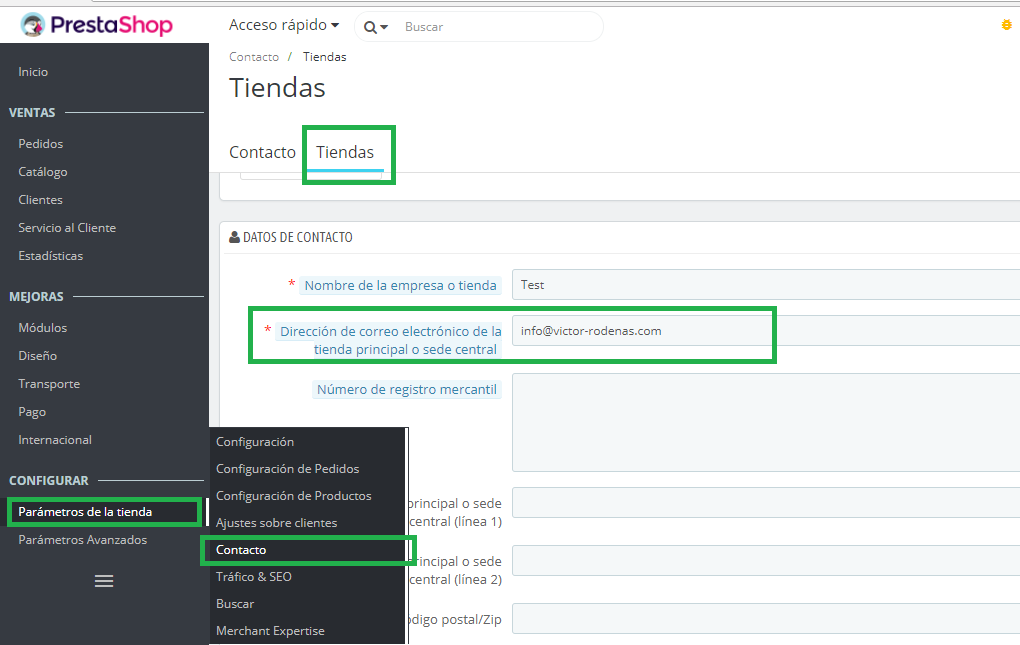Click the store email address field
The image size is (1020, 645).
[x=640, y=331]
